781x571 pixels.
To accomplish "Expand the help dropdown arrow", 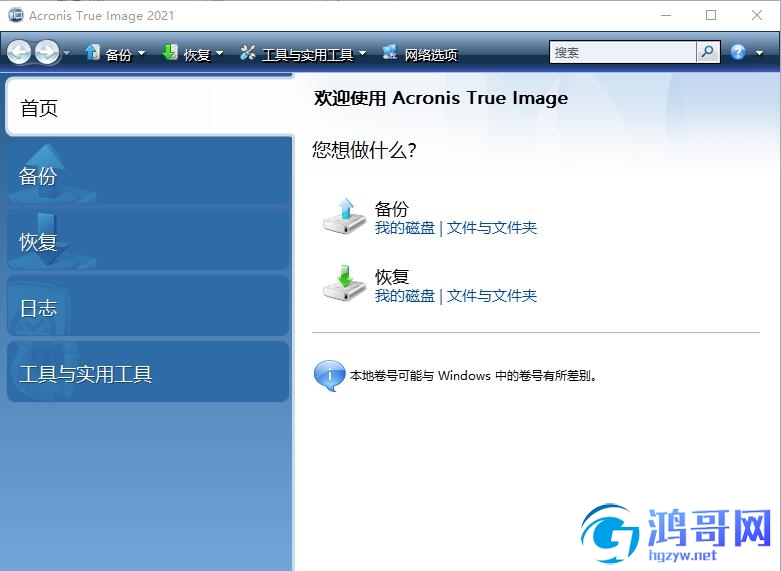I will pyautogui.click(x=759, y=53).
